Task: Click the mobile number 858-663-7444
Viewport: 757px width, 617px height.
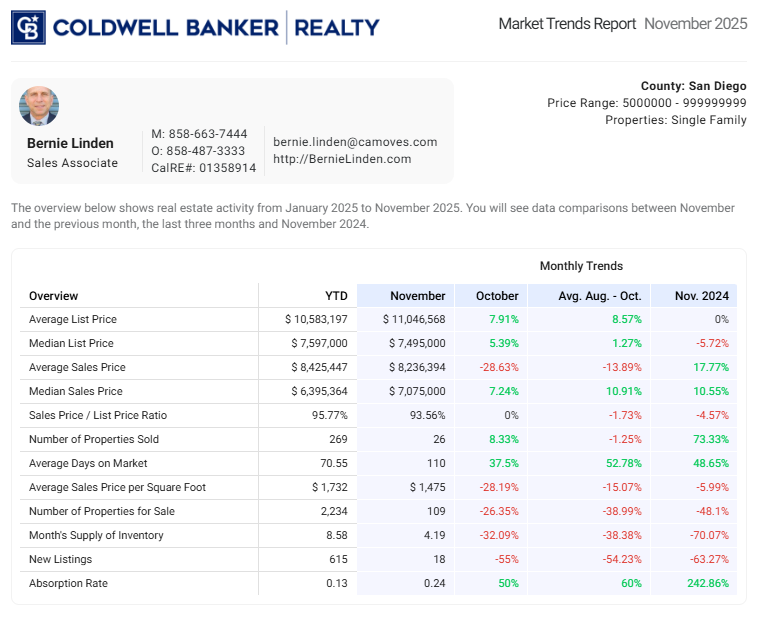Action: [206, 134]
